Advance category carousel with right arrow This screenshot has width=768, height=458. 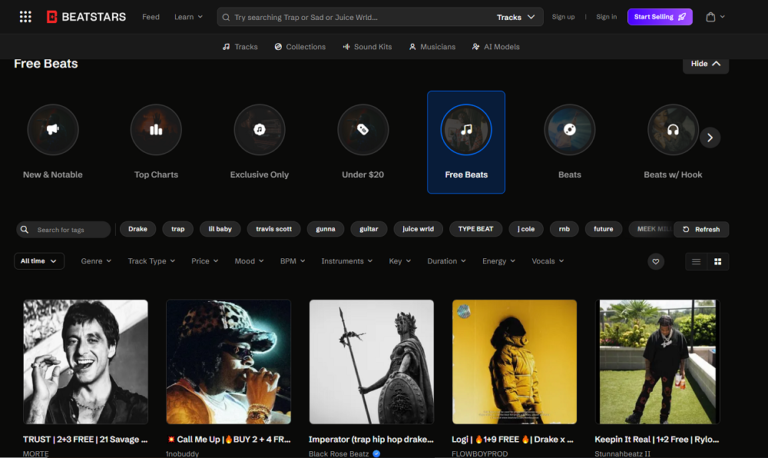(x=710, y=138)
